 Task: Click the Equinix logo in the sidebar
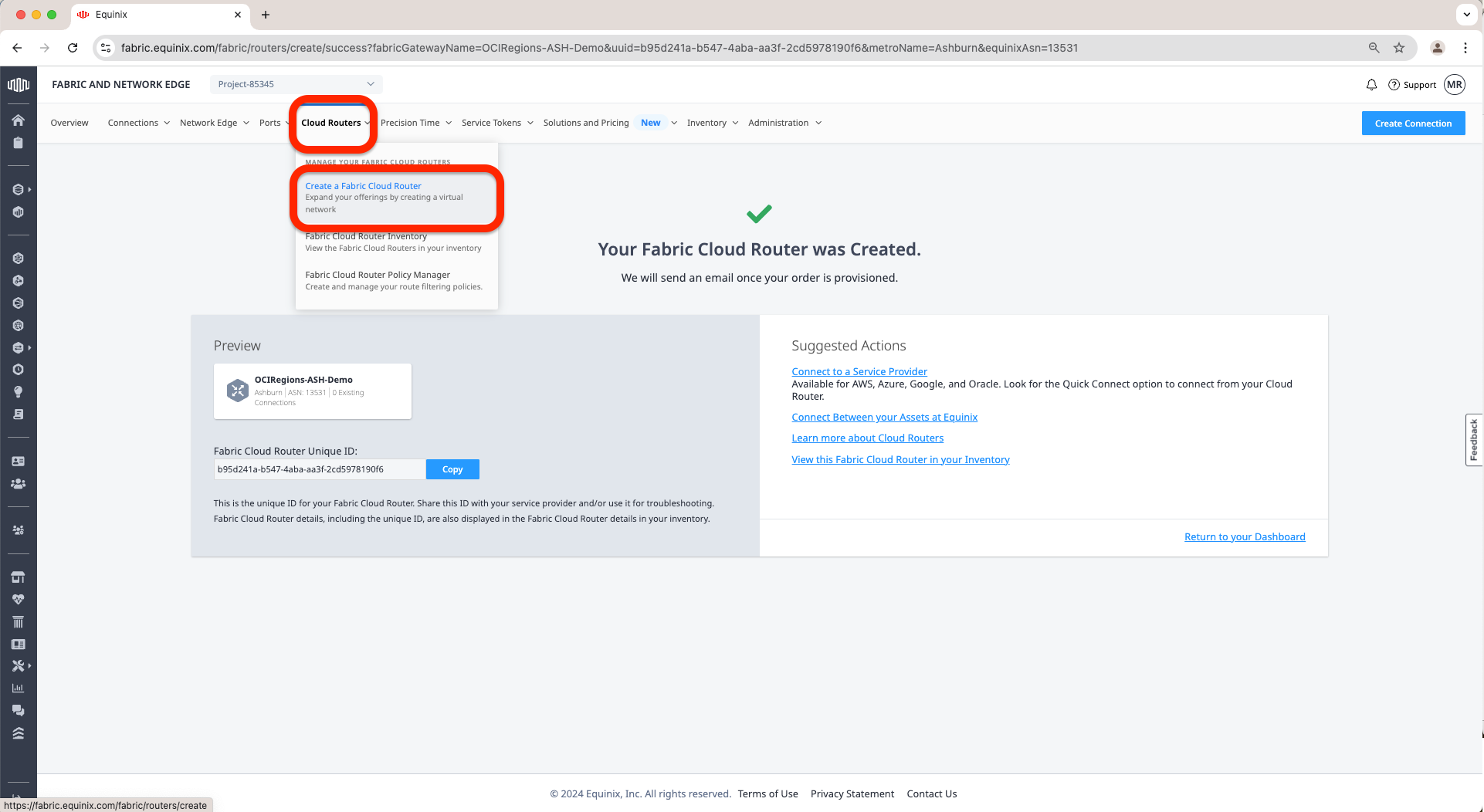point(19,85)
